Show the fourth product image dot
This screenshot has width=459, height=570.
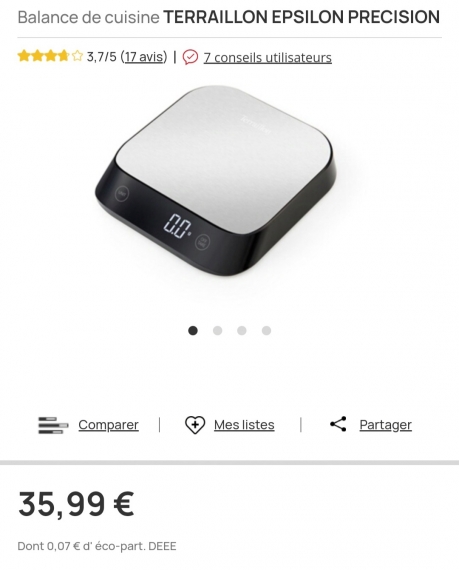[266, 330]
